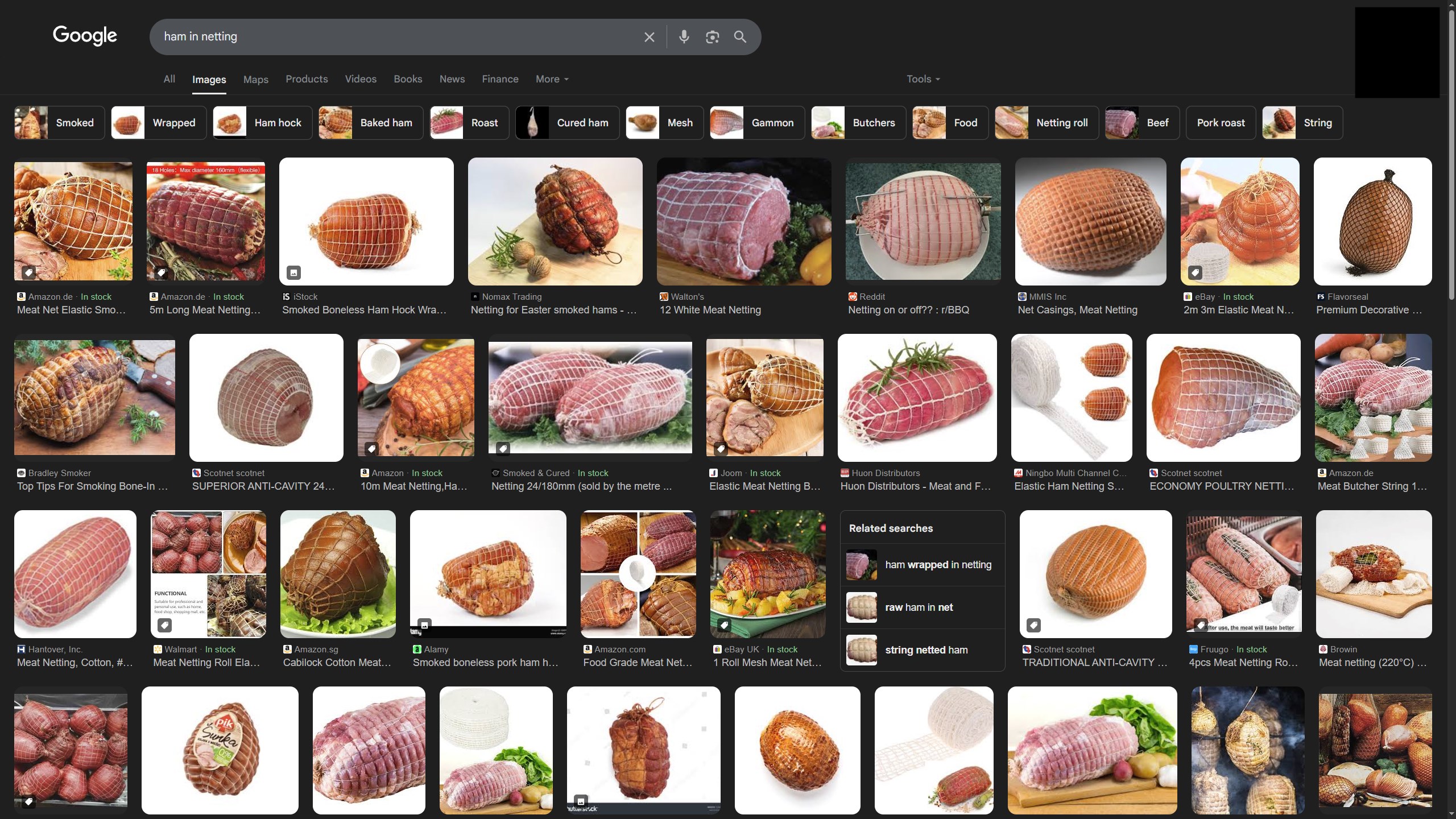Image resolution: width=1456 pixels, height=819 pixels.
Task: Submit search with magnifier icon
Action: (x=740, y=37)
